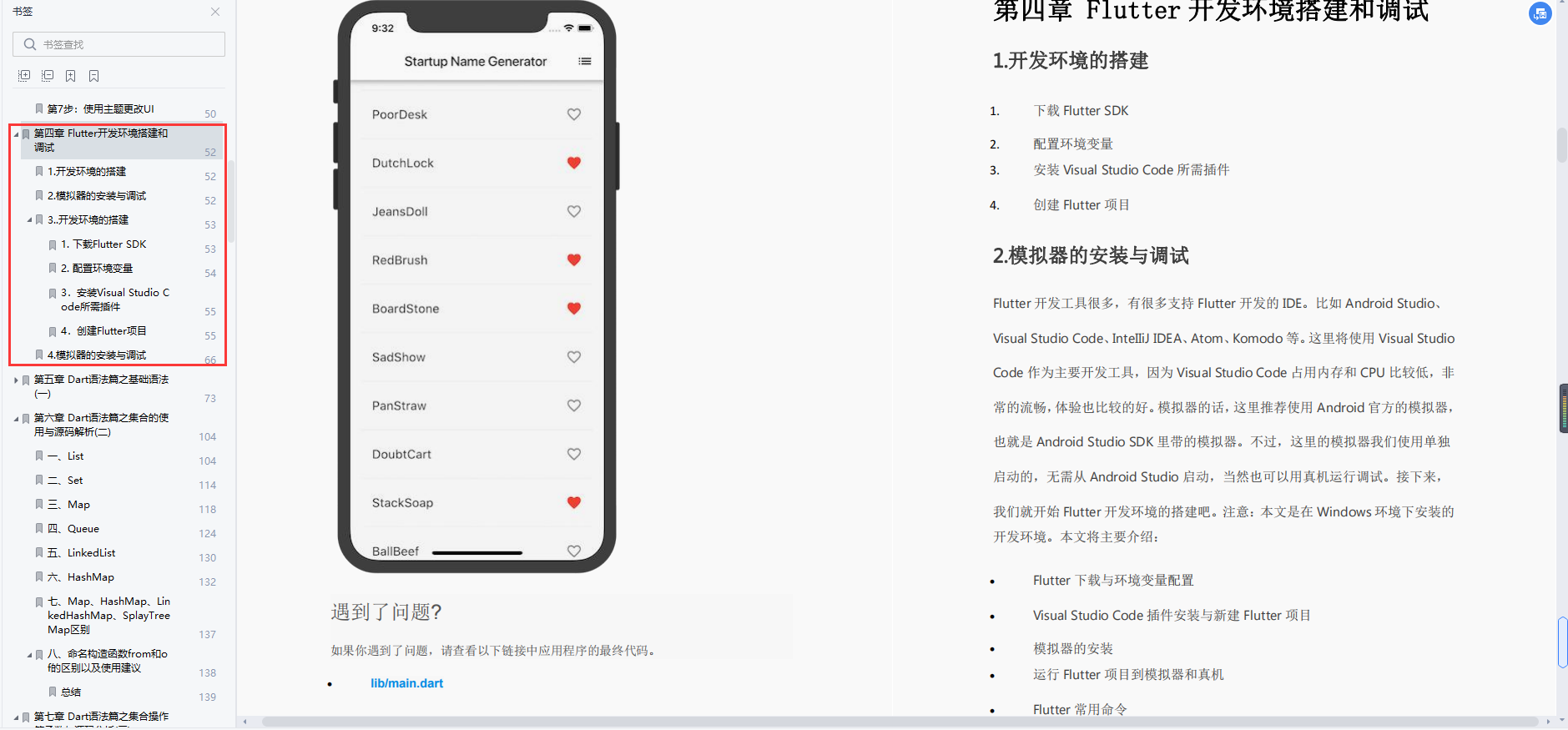
Task: Click the 下载 Flutter SDK list item in the page
Action: 1081,111
